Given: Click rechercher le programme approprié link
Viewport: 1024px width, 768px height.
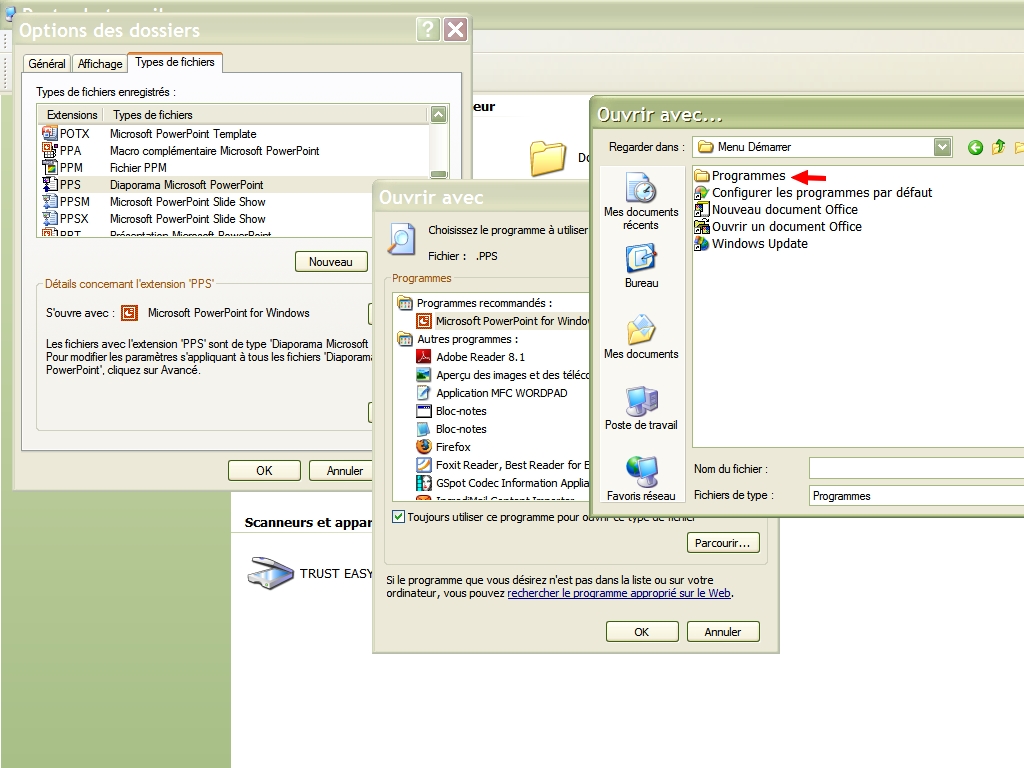Looking at the screenshot, I should [x=619, y=593].
